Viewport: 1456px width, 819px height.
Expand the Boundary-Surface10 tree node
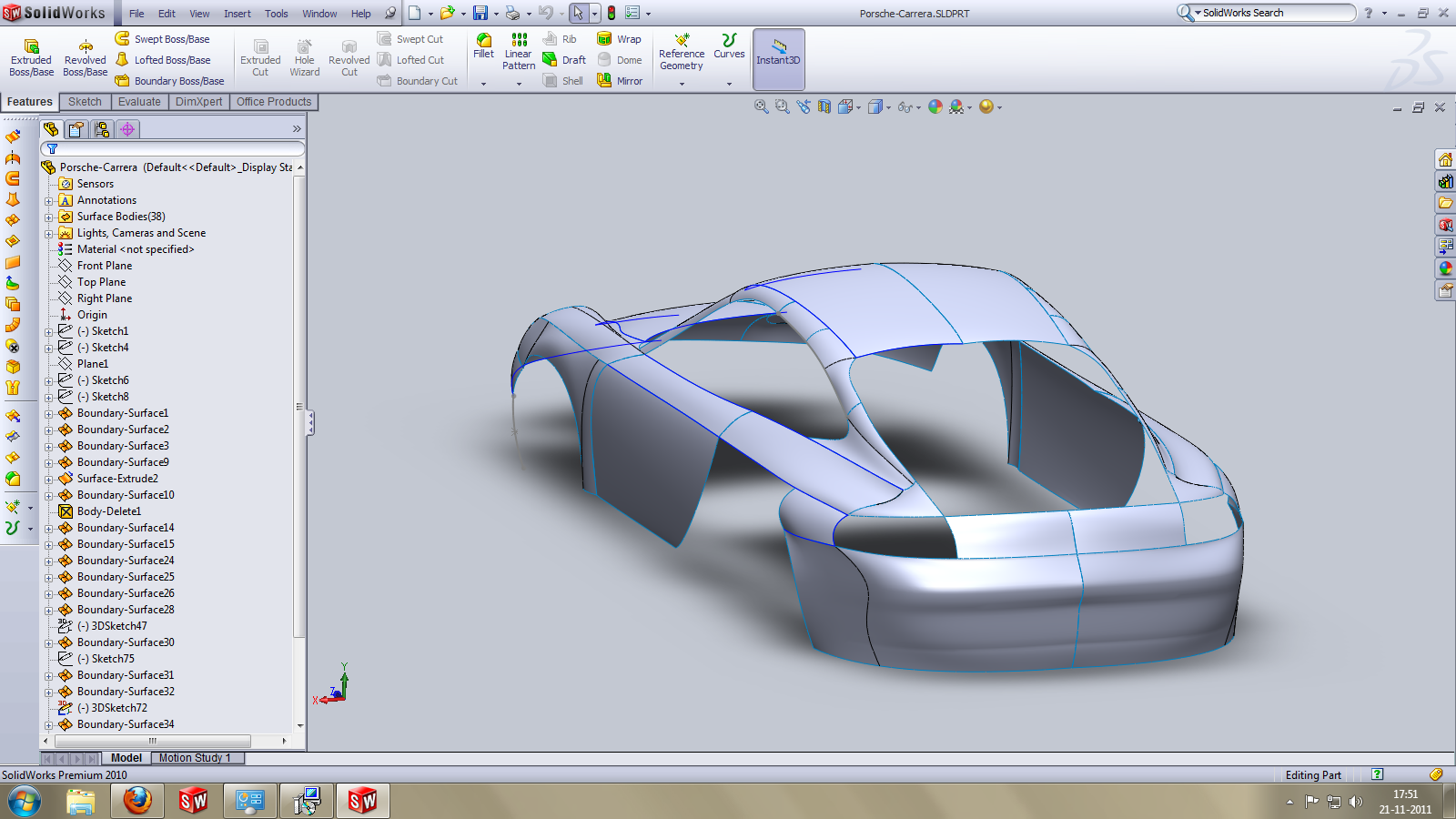coord(49,496)
